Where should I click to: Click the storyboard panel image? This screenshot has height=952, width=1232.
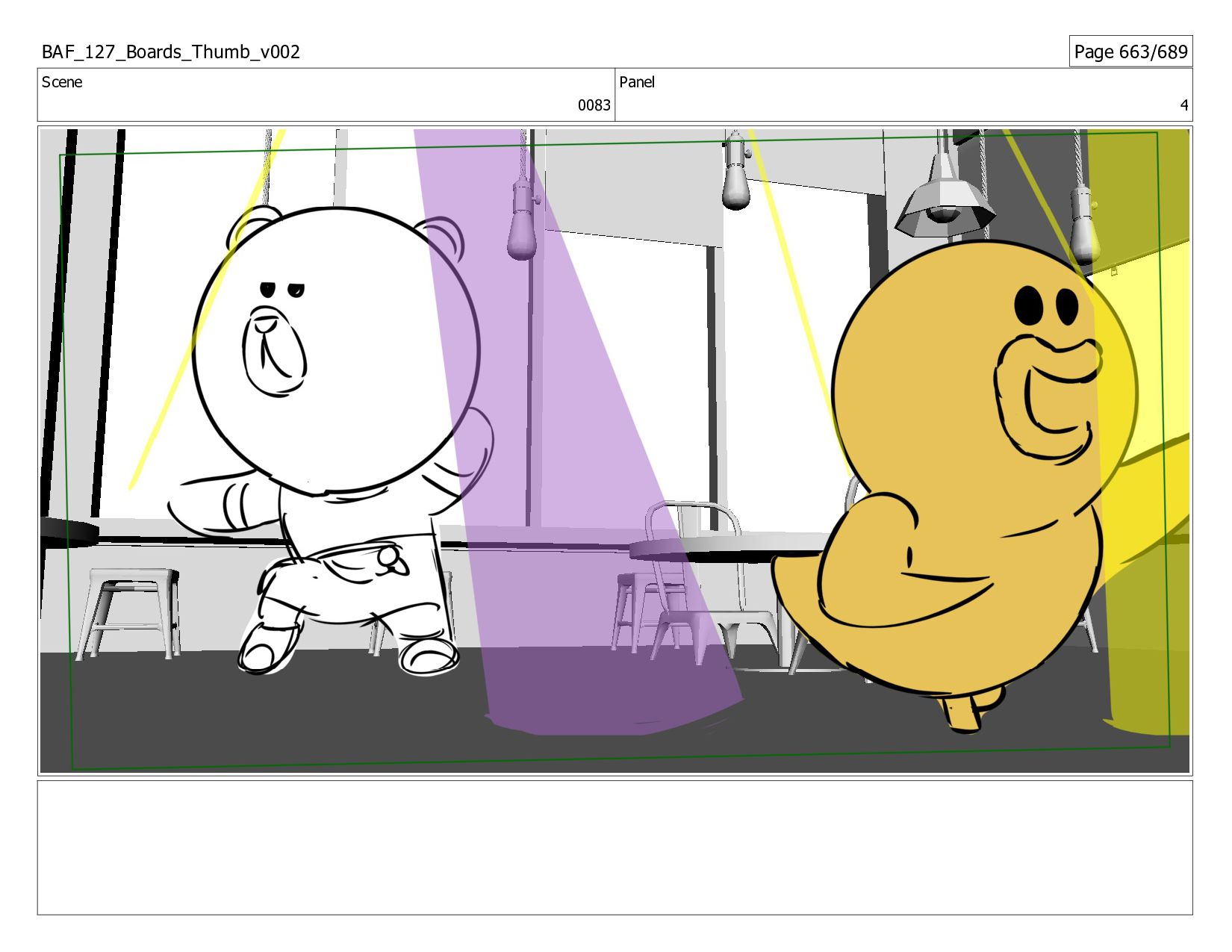pyautogui.click(x=615, y=451)
